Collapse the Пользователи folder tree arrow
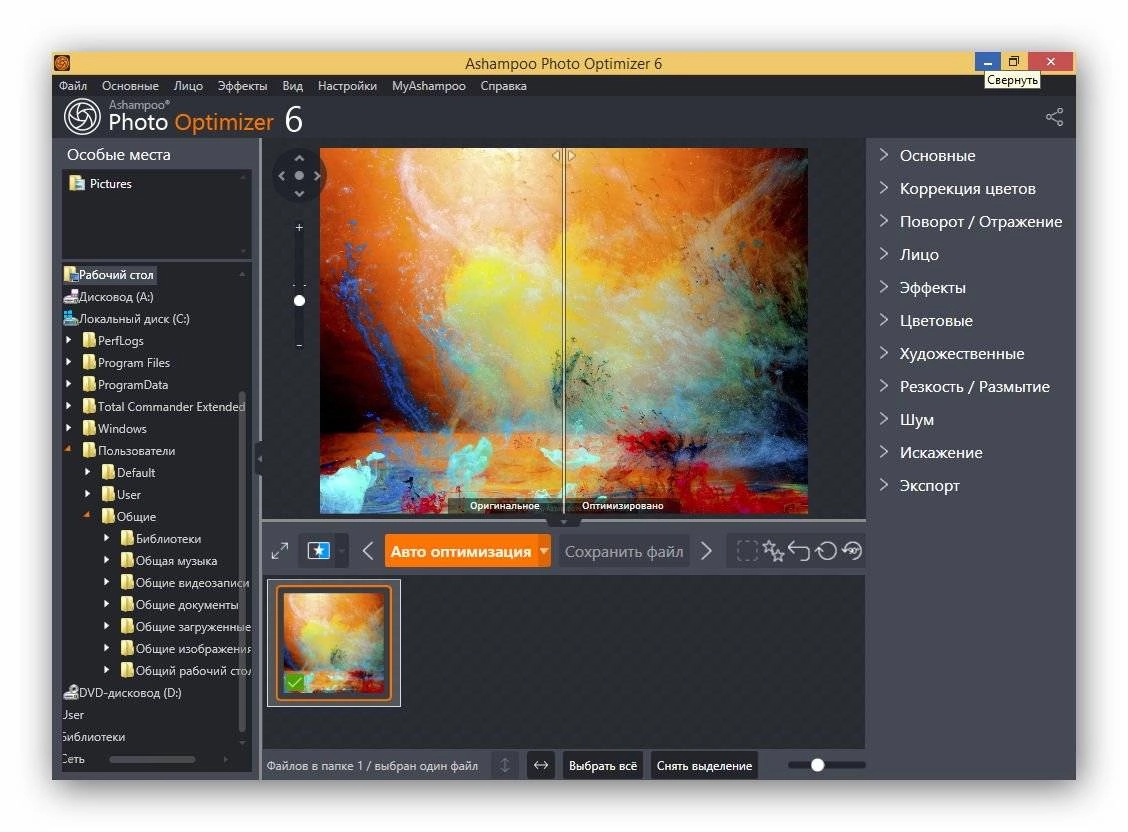 [x=68, y=449]
